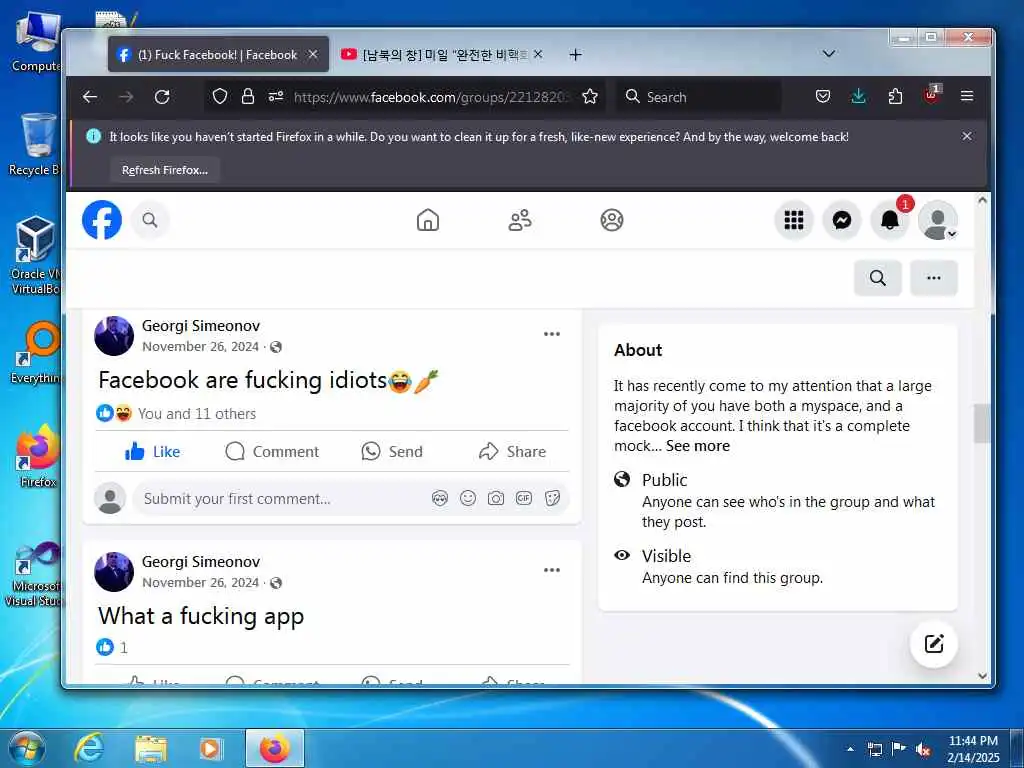Click the Facebook URL address bar

coord(432,97)
